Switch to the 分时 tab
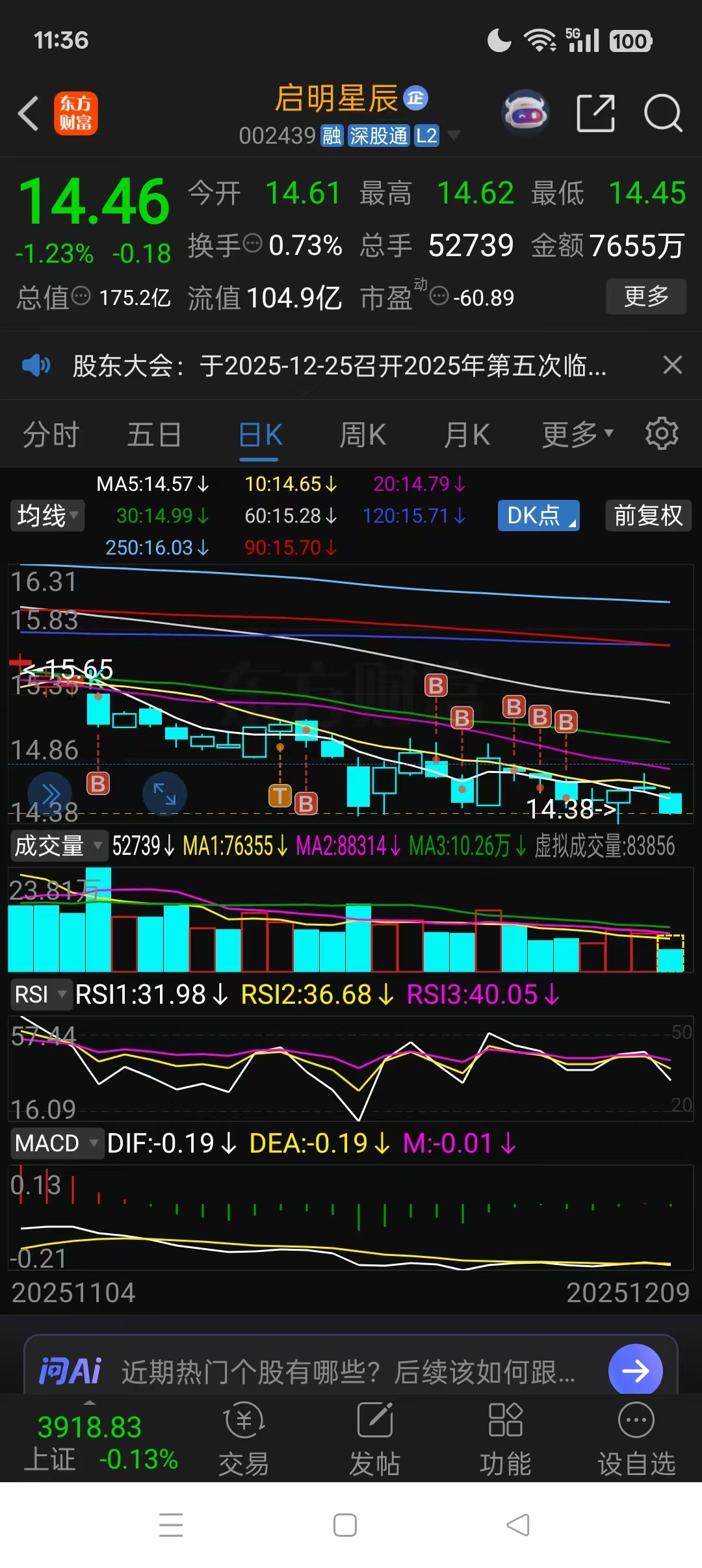 pyautogui.click(x=51, y=434)
